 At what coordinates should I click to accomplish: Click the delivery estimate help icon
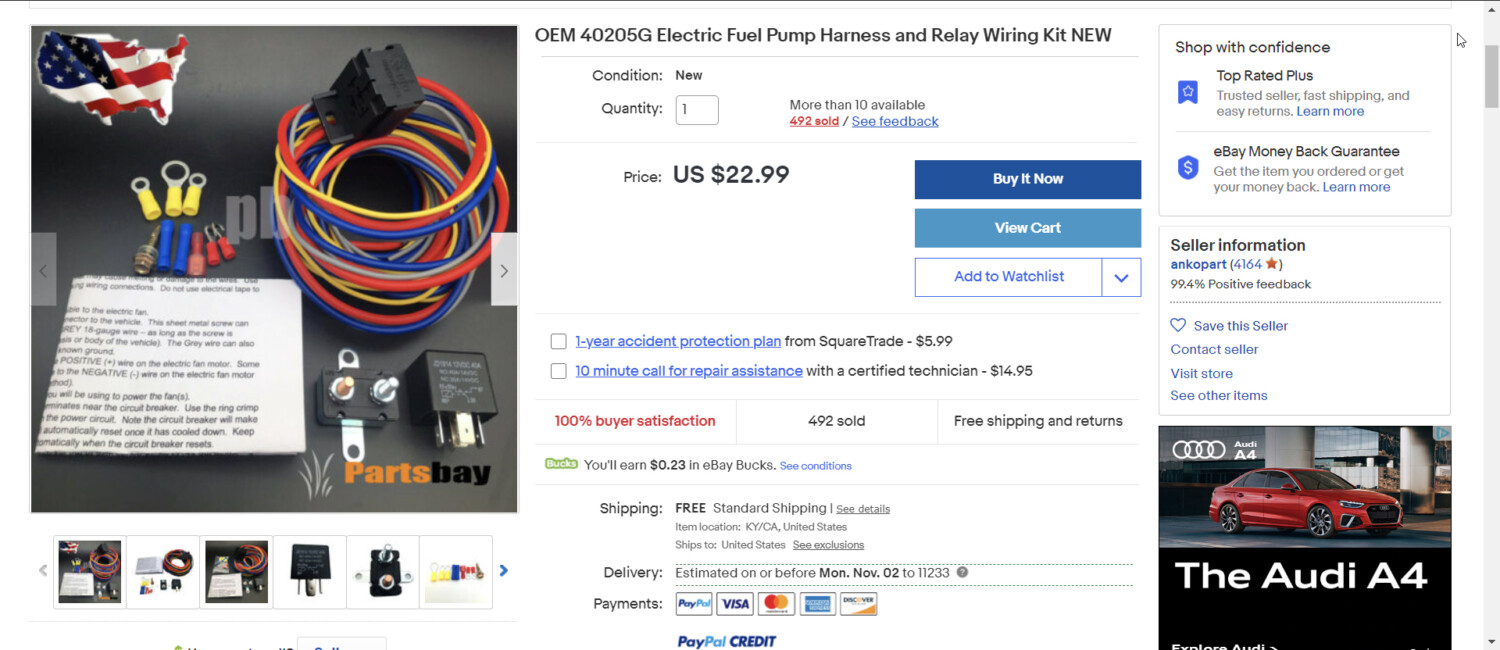pyautogui.click(x=962, y=573)
